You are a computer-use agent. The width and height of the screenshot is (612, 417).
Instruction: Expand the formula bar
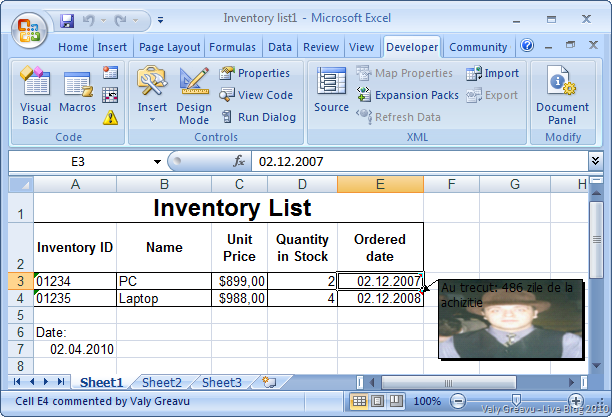[596, 161]
